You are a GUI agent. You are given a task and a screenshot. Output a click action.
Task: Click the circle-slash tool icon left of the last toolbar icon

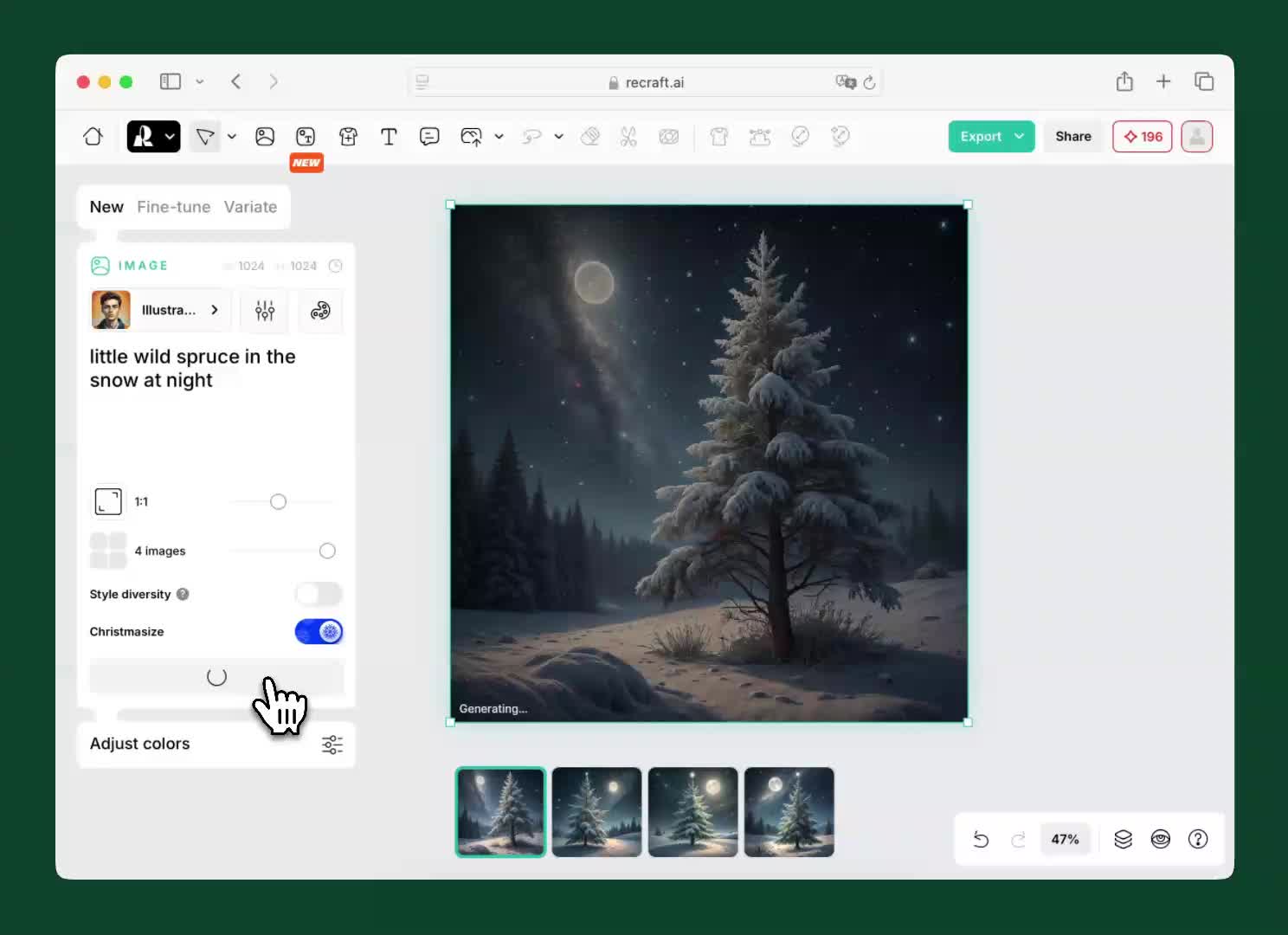pos(800,137)
